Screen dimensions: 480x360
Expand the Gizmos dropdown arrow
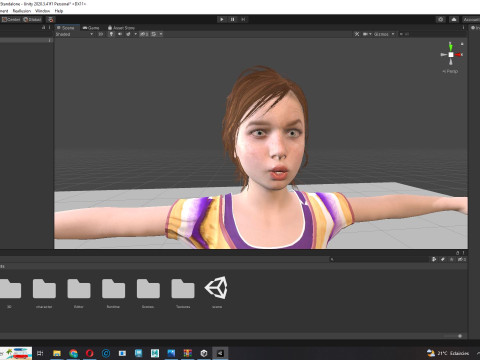(393, 34)
